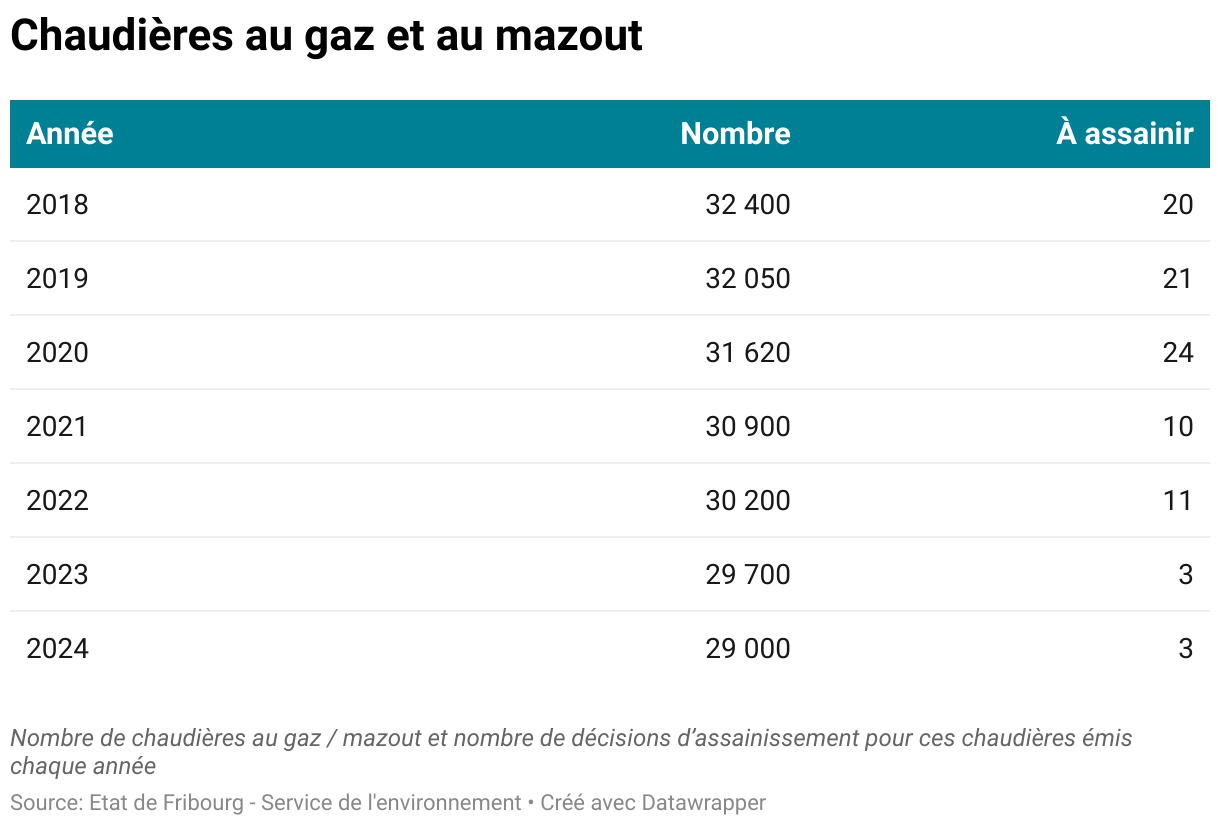The width and height of the screenshot is (1220, 826).
Task: Select the 2020 year cell
Action: point(57,353)
